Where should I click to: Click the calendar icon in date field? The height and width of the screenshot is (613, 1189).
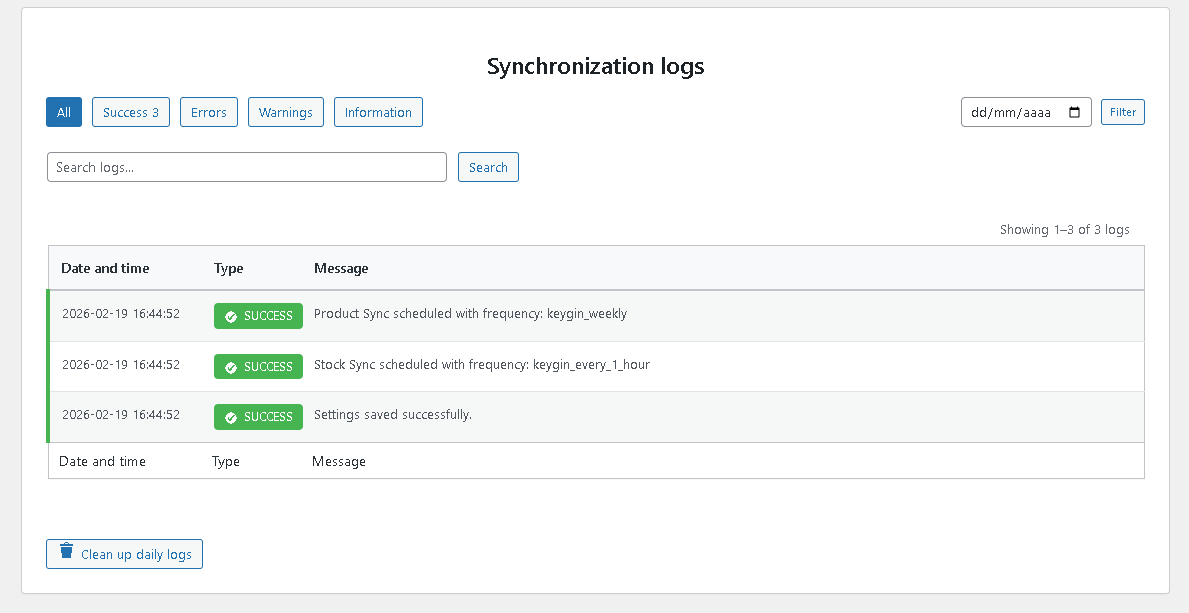coord(1074,113)
